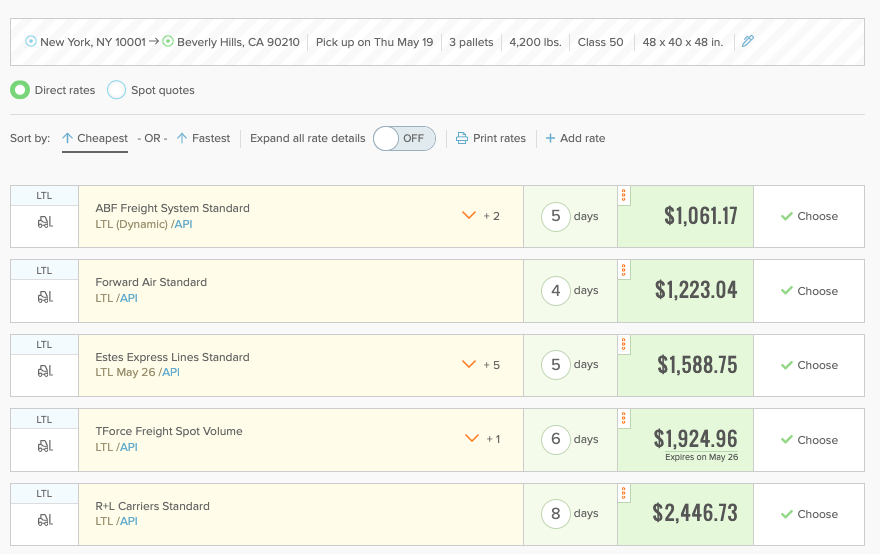880x554 pixels.
Task: Choose the R+L Carriers $2,446.73 rate
Action: click(809, 514)
